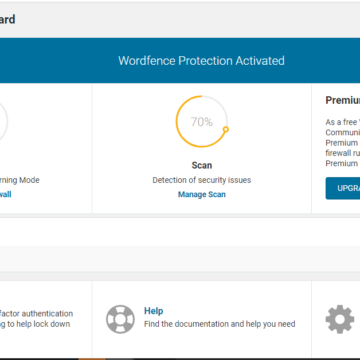Click the lifebuoy Help icon
Viewport: 360px width, 360px height.
click(x=120, y=319)
